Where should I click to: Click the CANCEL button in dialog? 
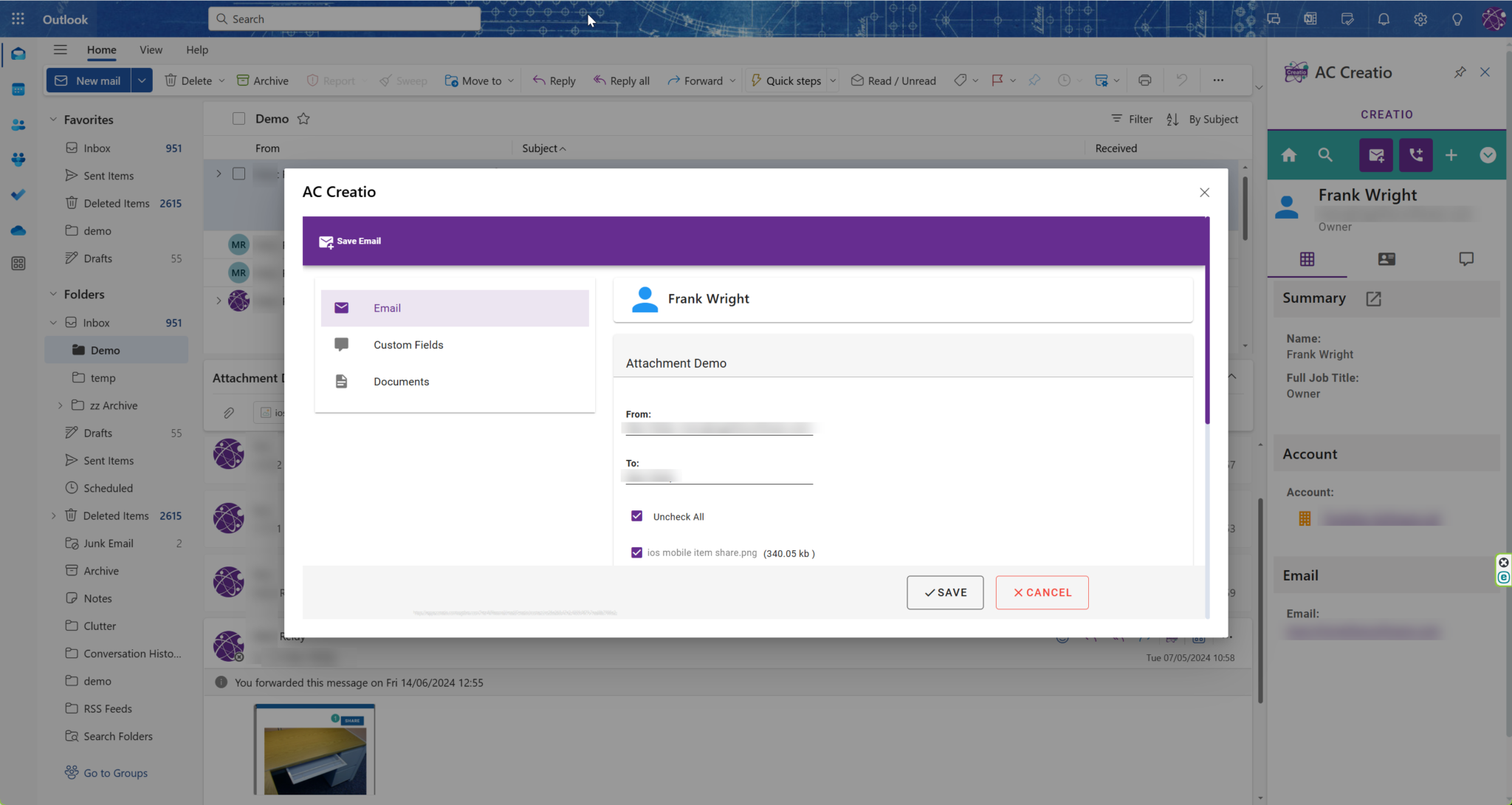[x=1042, y=592]
